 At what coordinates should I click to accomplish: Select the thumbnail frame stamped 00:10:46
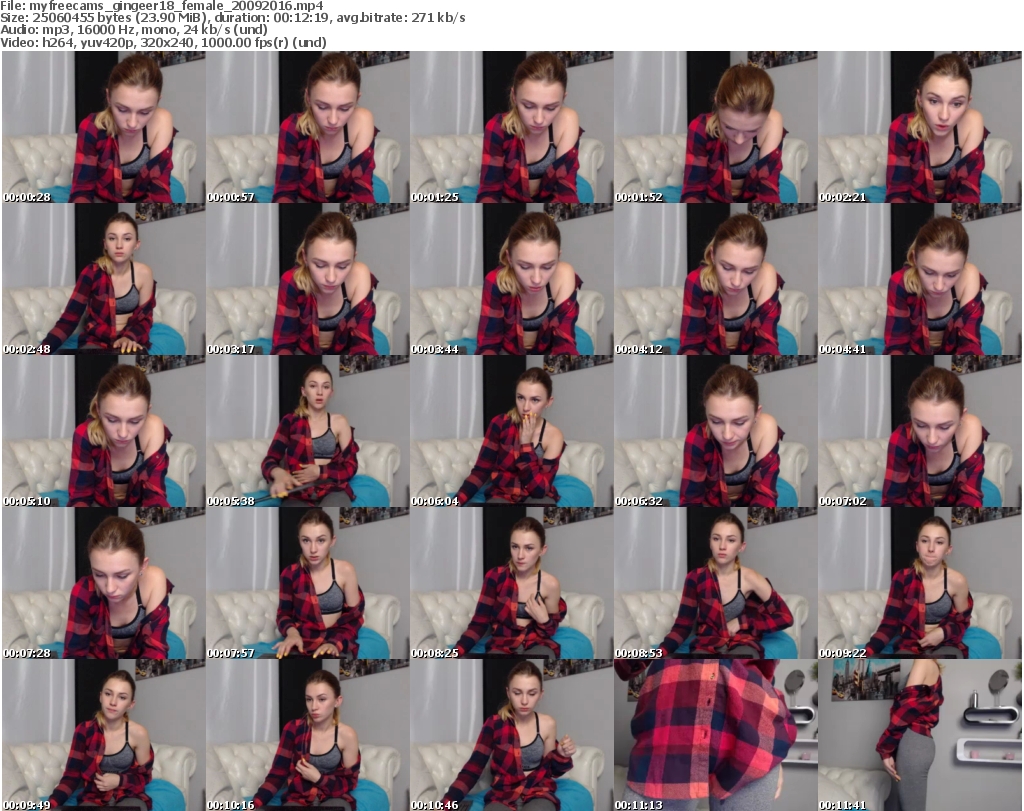[511, 735]
